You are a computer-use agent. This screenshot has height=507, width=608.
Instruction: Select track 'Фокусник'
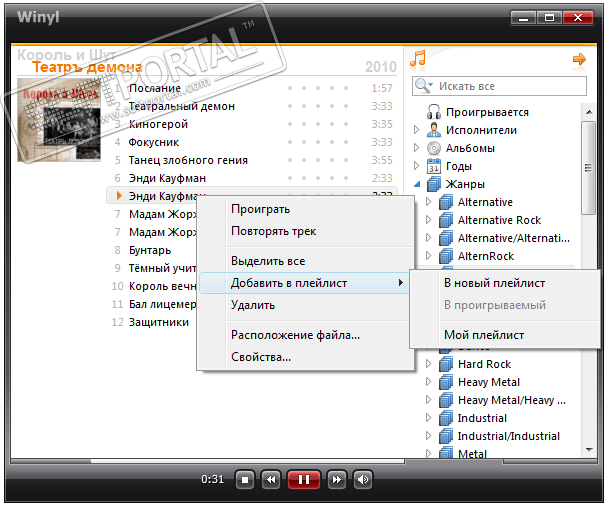coord(154,142)
